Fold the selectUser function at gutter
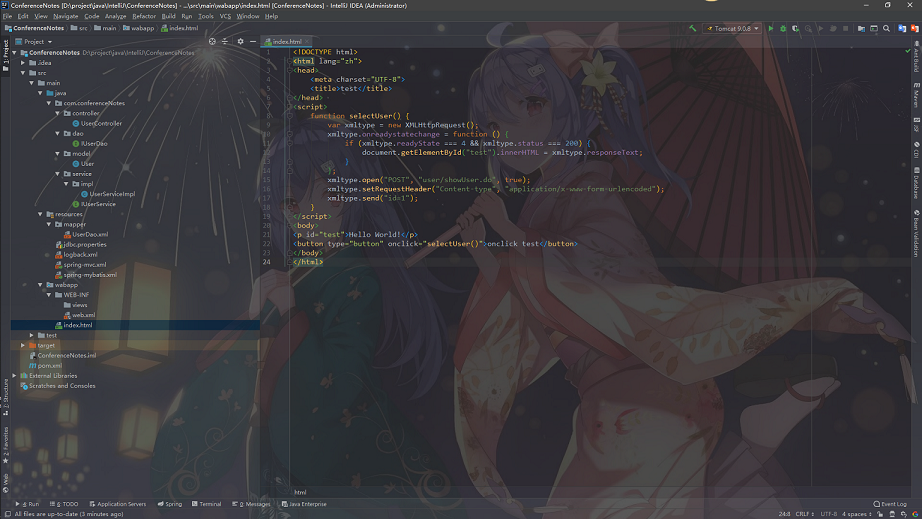Screen dimensions: 922x519 pyautogui.click(x=289, y=116)
